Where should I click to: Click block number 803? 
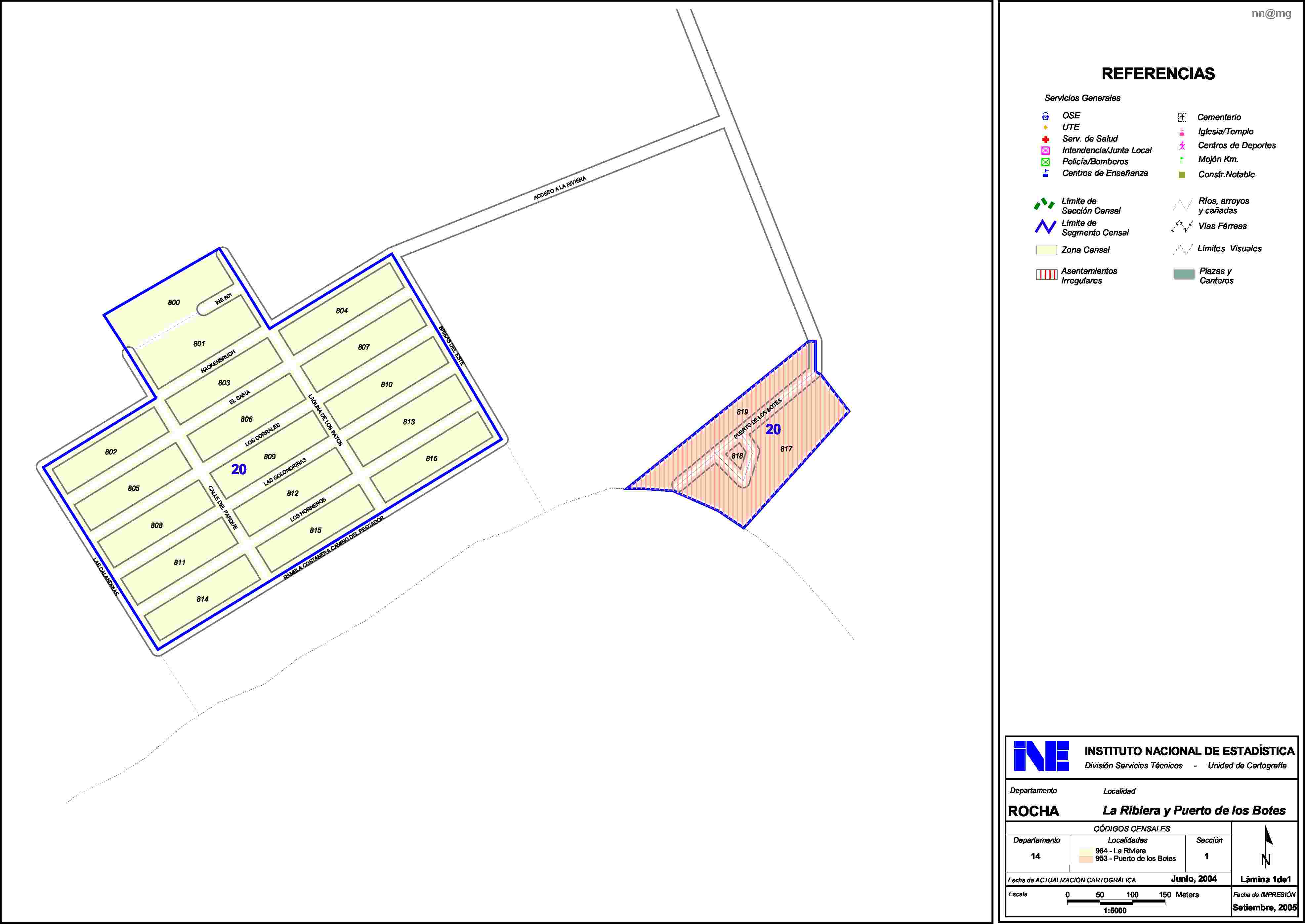(224, 383)
